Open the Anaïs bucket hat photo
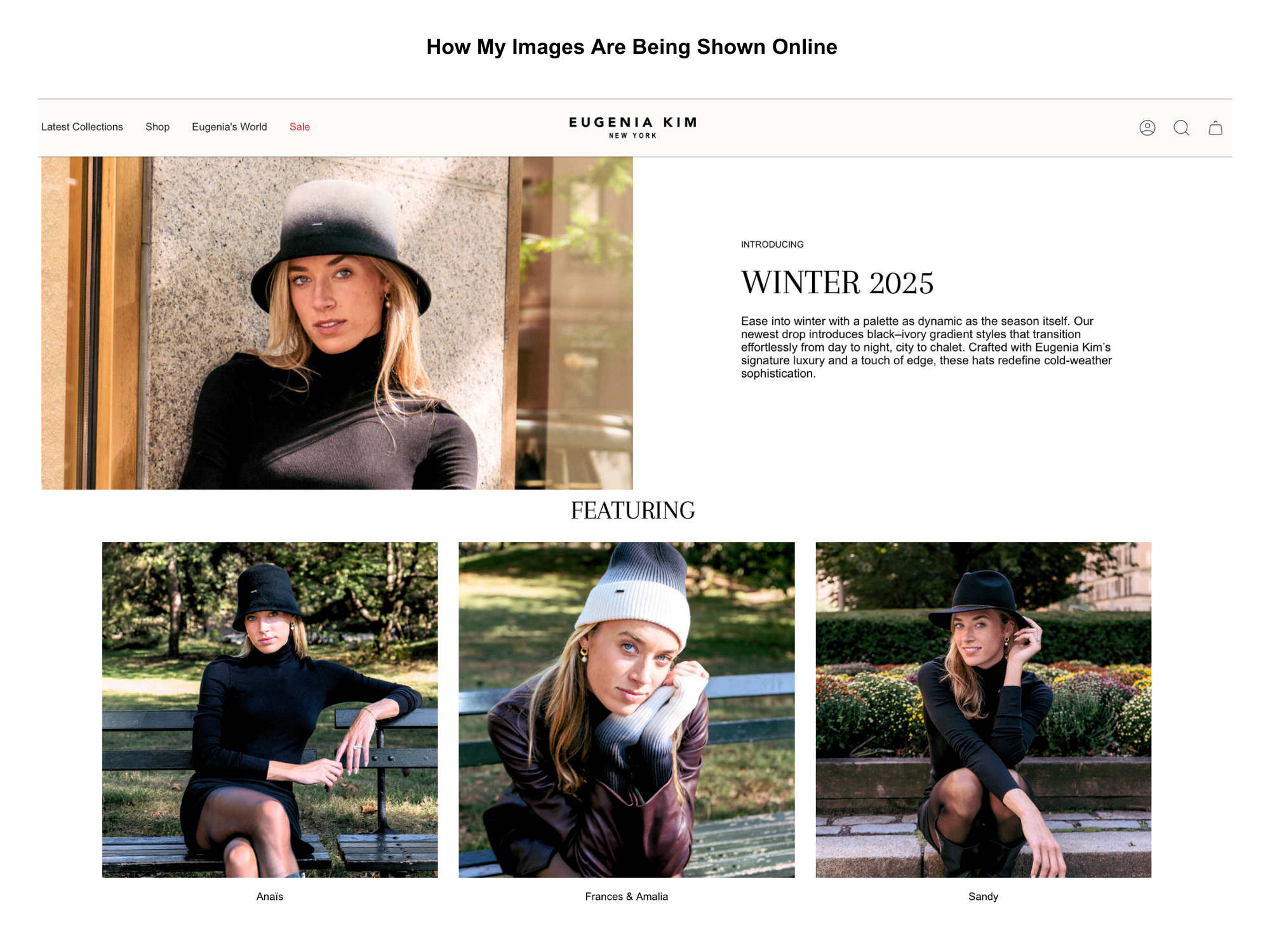 point(270,710)
